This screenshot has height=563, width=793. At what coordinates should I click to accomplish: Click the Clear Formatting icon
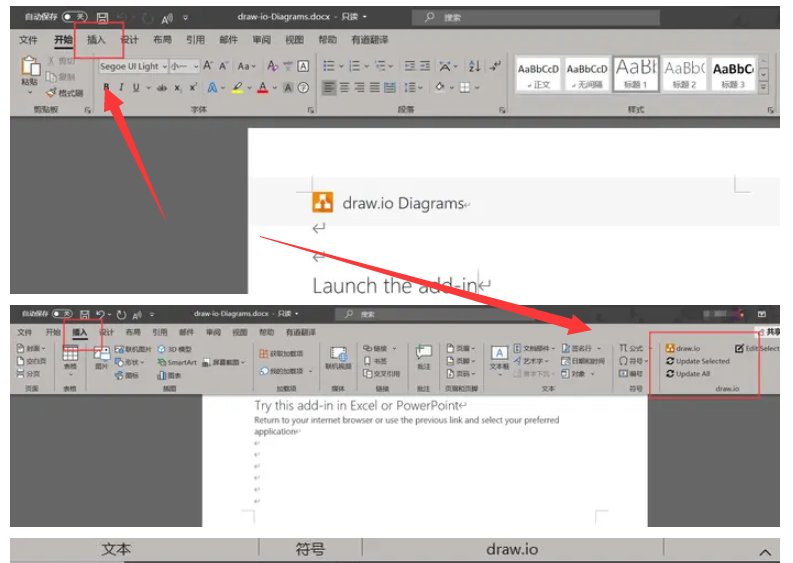[273, 66]
